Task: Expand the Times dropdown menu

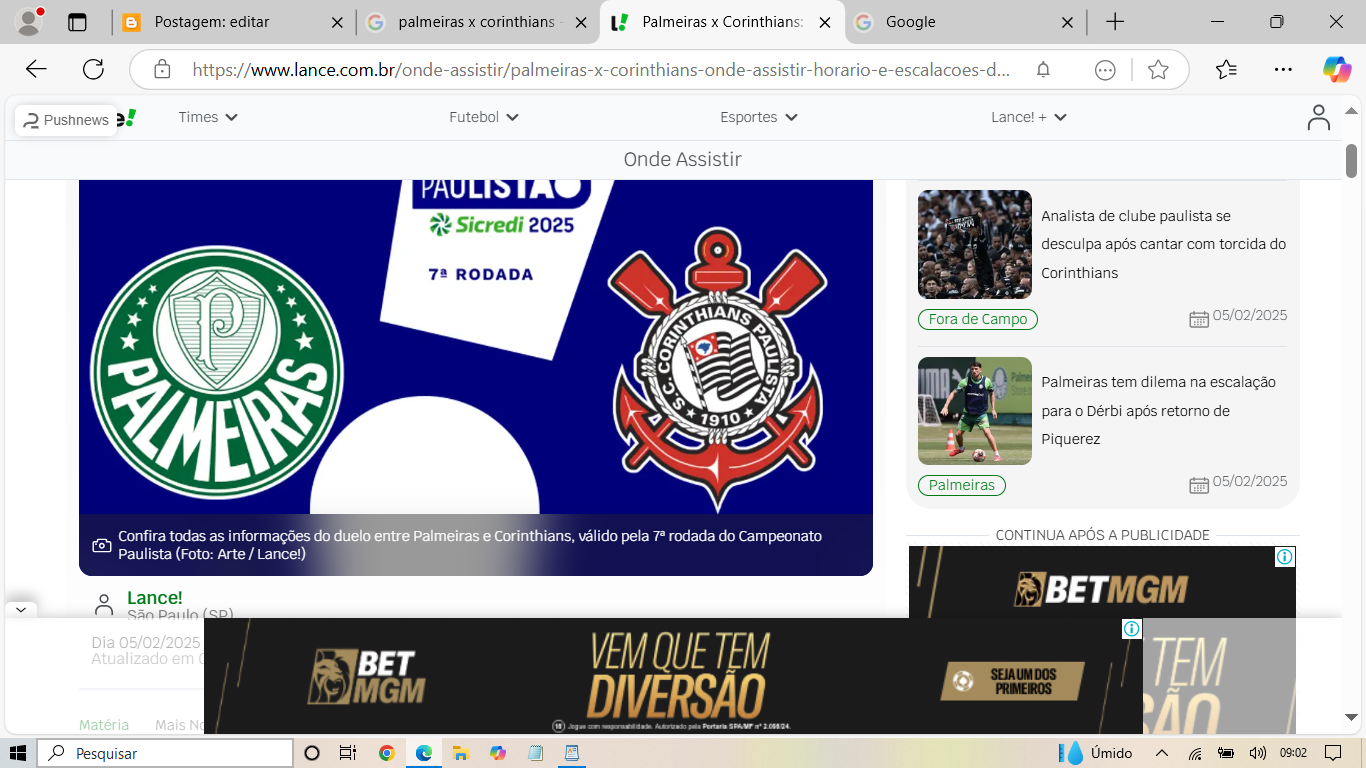Action: coord(208,117)
